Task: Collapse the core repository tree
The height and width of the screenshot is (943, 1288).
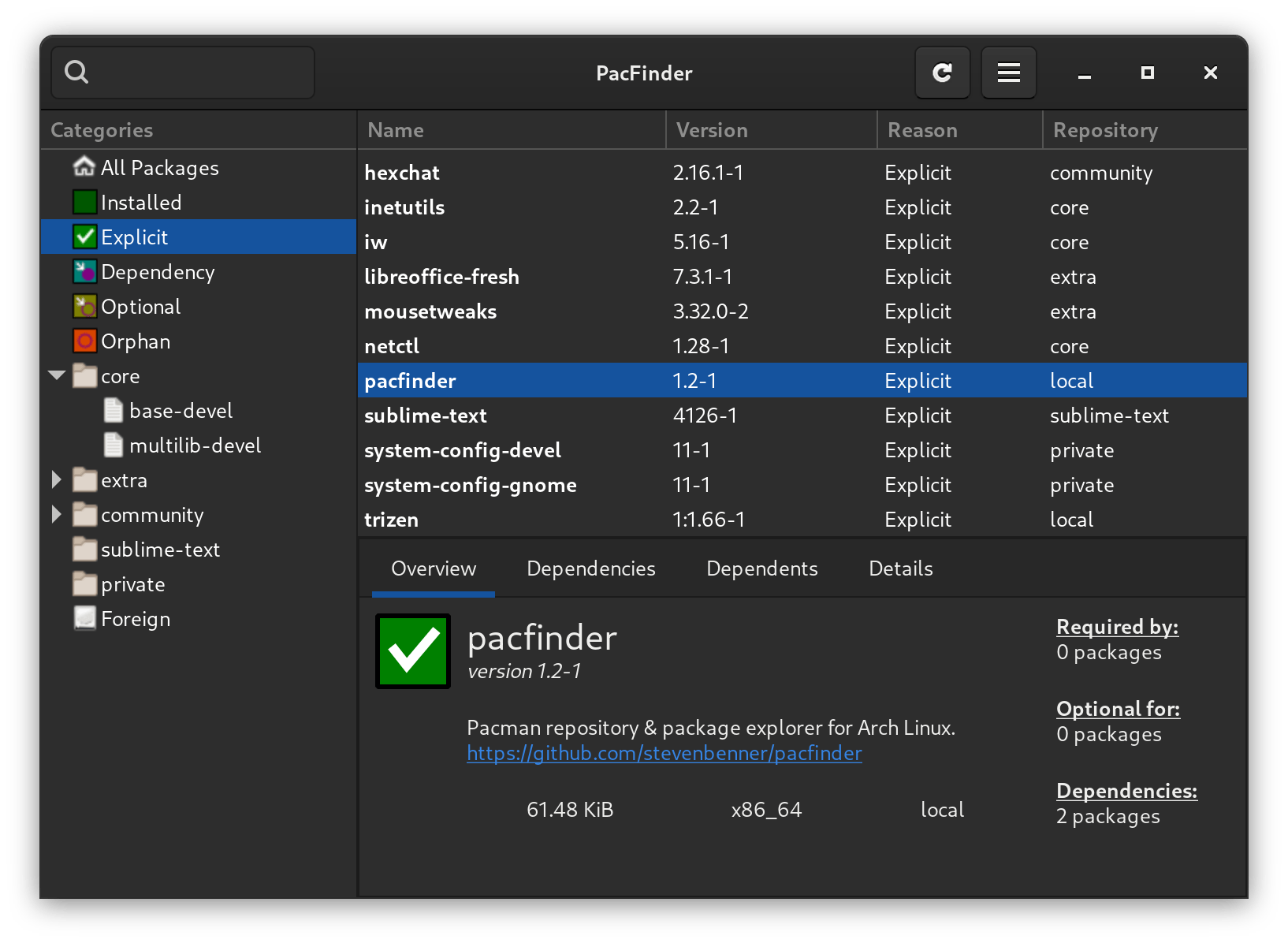Action: (57, 375)
